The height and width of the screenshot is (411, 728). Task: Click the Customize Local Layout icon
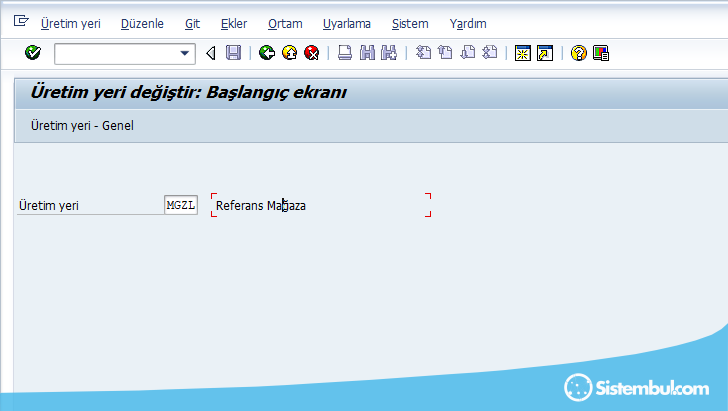(601, 53)
